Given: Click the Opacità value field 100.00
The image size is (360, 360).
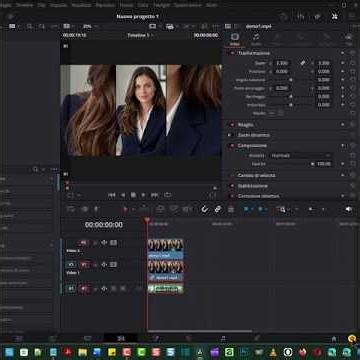Looking at the screenshot, I should pyautogui.click(x=324, y=164).
